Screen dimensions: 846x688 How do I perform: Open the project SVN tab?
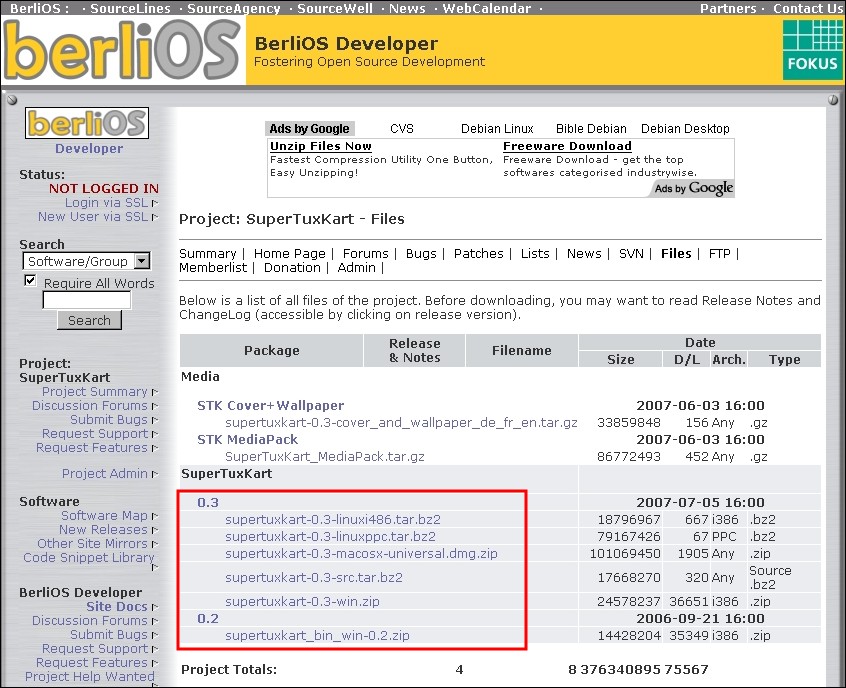pos(631,254)
